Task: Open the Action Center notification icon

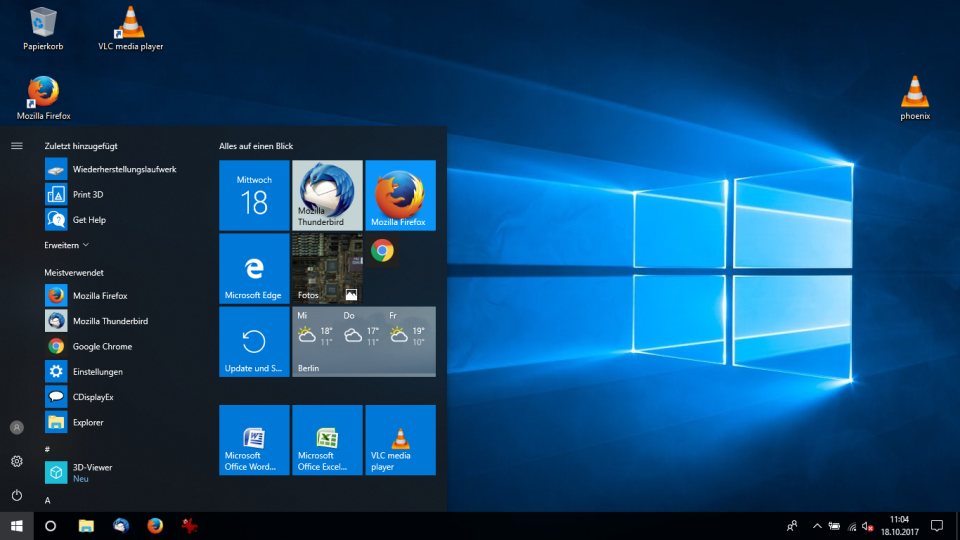Action: [937, 526]
